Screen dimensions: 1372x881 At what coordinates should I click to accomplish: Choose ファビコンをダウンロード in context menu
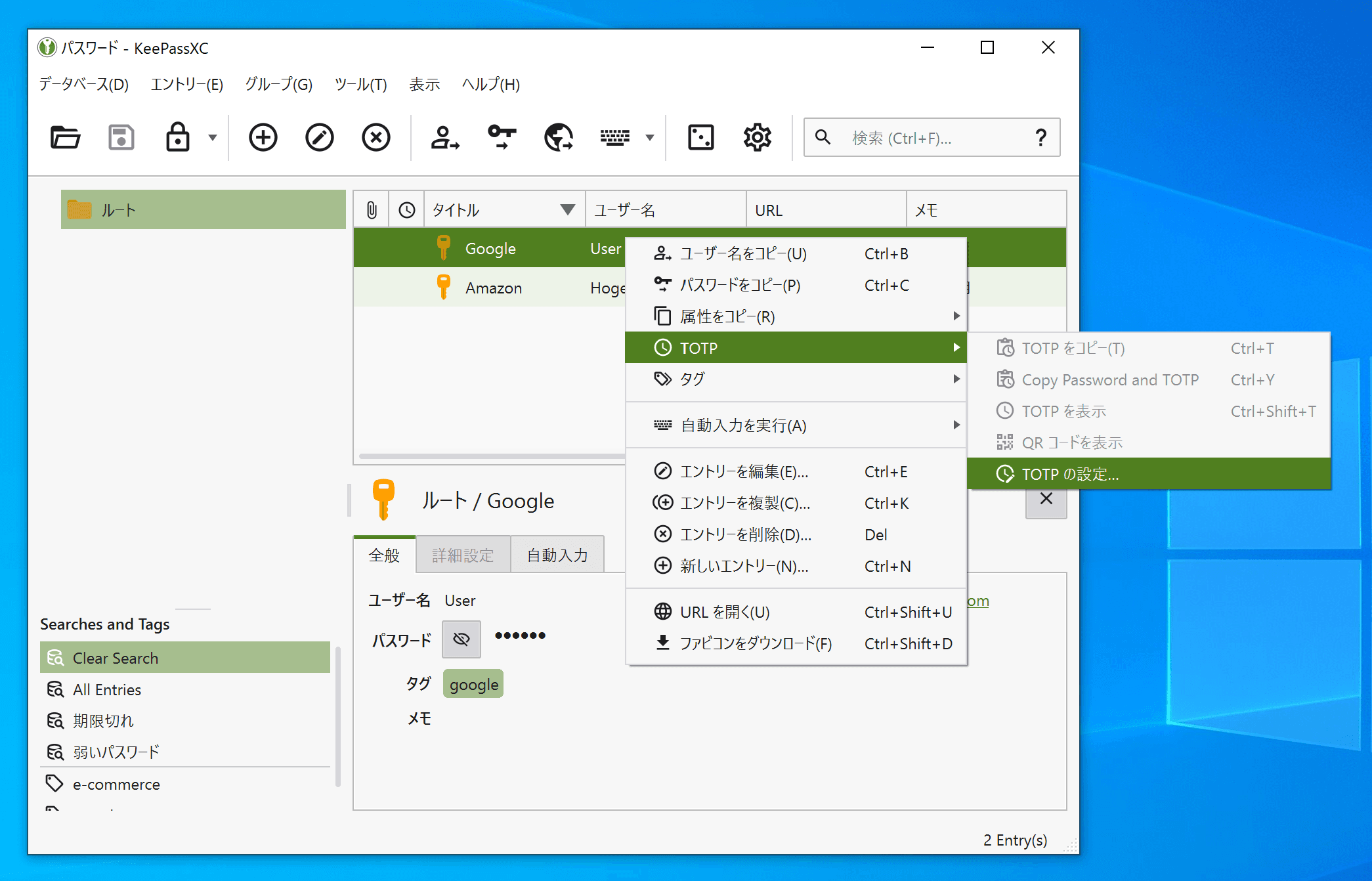[796, 643]
